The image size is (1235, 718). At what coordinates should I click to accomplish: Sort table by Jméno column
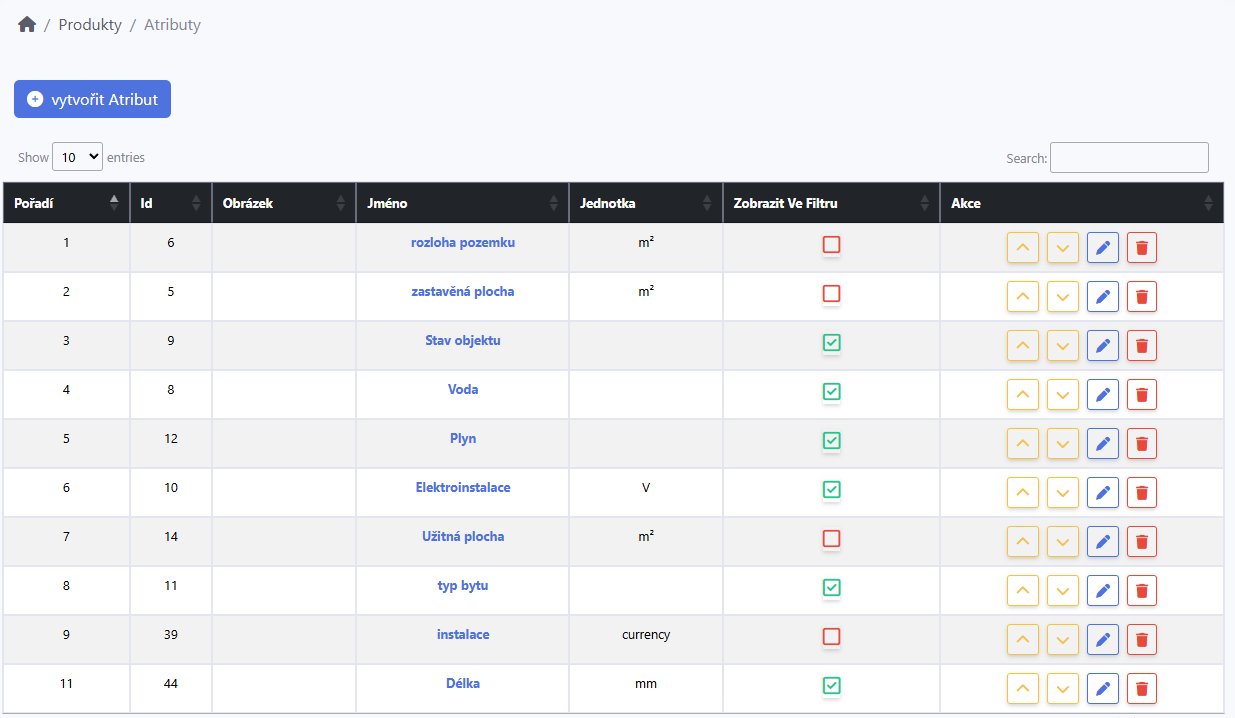[461, 203]
